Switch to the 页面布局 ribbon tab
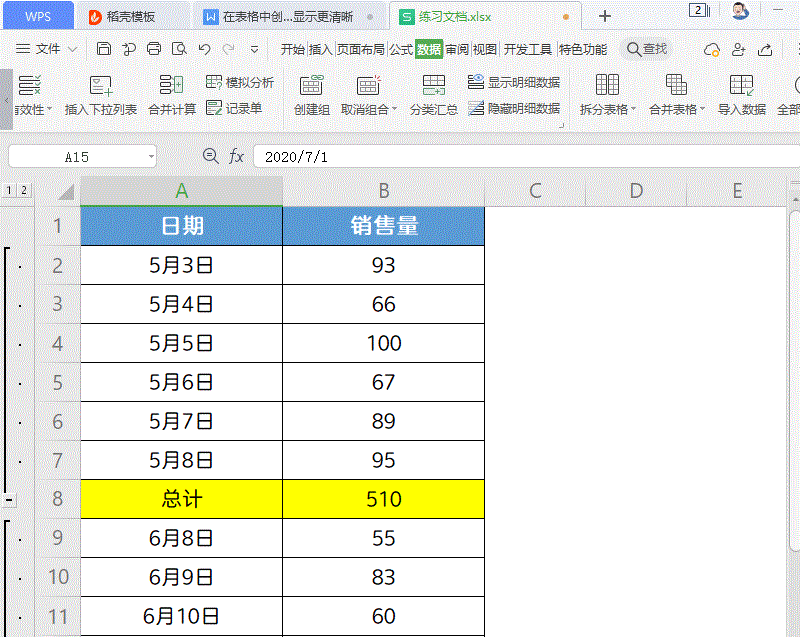Viewport: 800px width, 637px height. (361, 49)
